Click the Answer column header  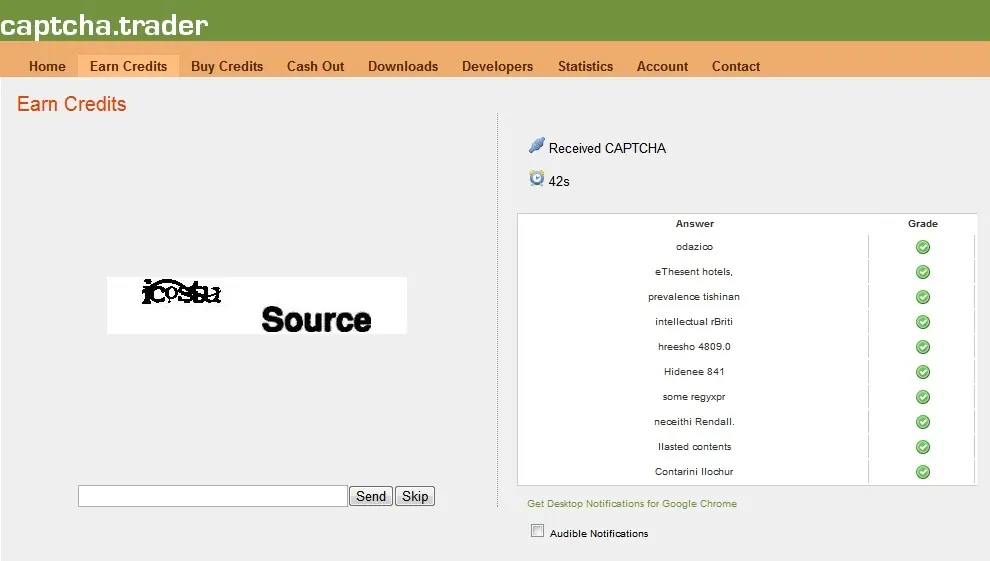click(695, 223)
